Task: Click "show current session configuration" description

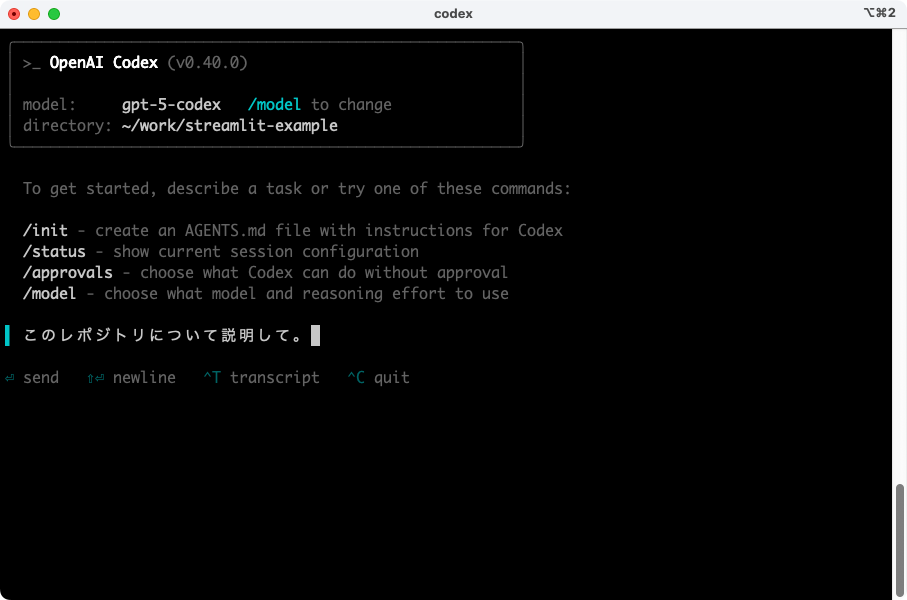Action: pos(266,252)
